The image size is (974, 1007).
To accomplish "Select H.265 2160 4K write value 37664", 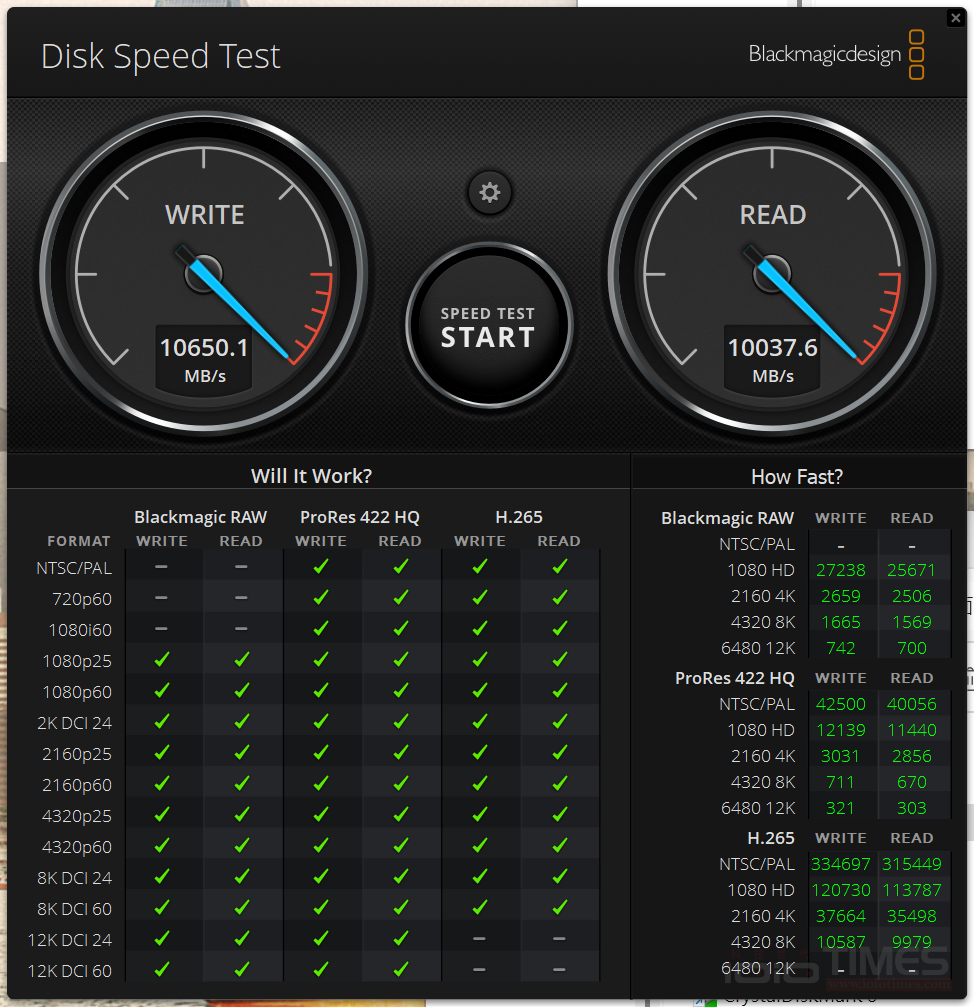I will click(840, 916).
